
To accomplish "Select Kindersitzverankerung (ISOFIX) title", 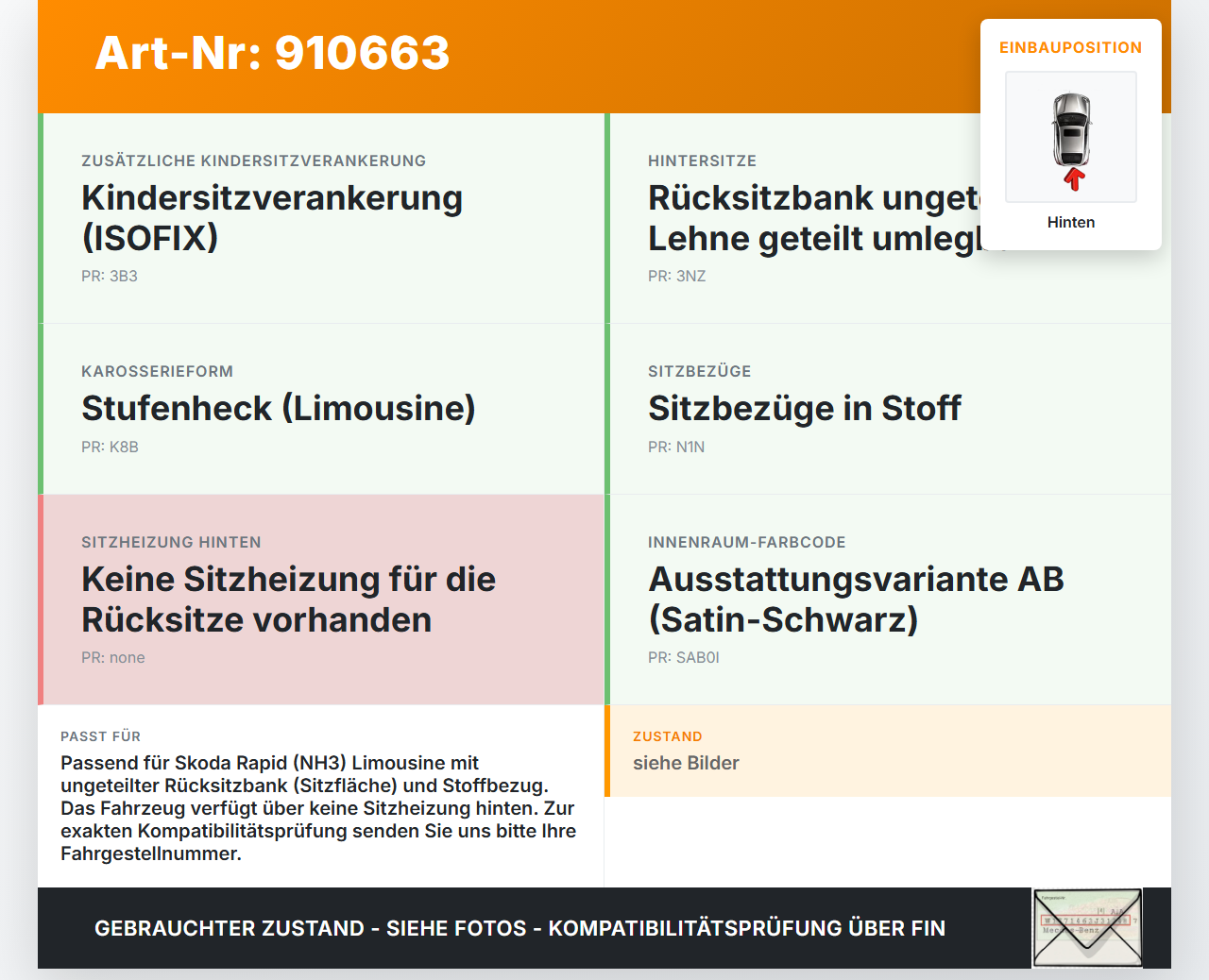I will click(x=272, y=217).
